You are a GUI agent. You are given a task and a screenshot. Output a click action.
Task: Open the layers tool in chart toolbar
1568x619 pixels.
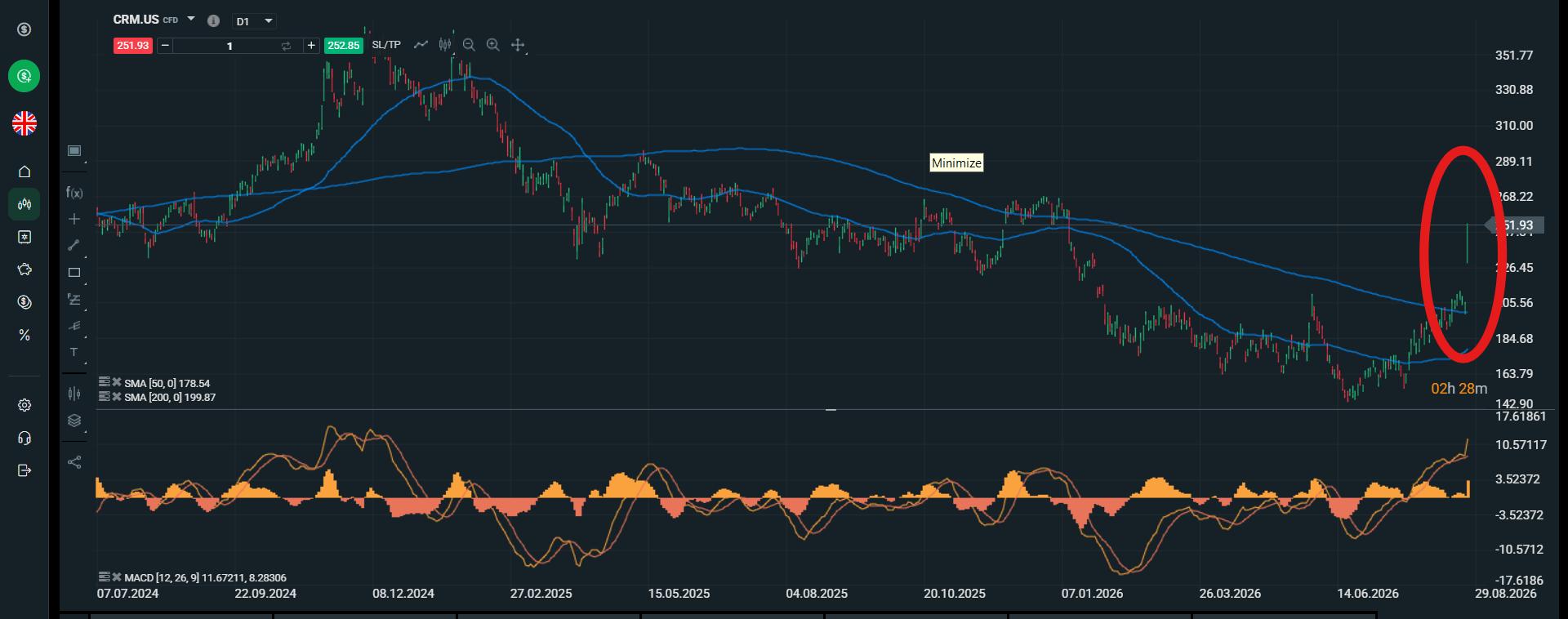(x=74, y=421)
